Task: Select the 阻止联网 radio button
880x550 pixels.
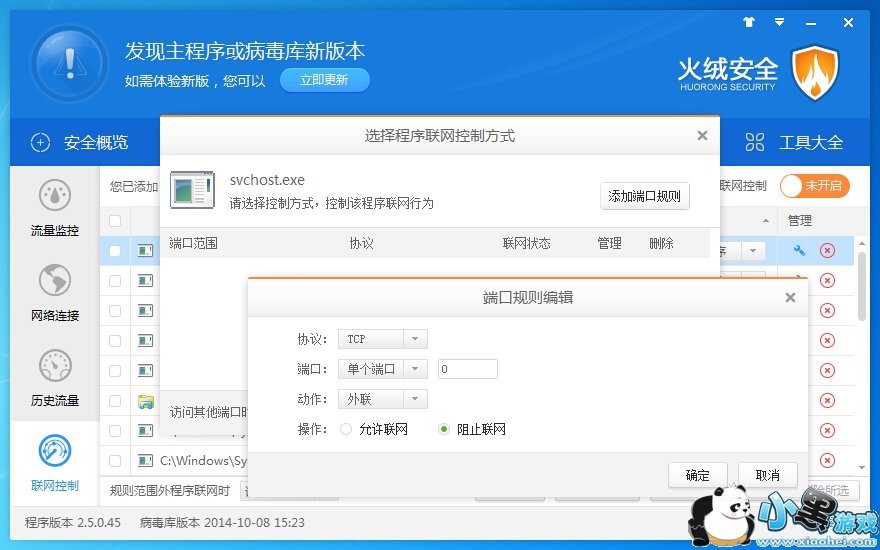Action: 444,429
